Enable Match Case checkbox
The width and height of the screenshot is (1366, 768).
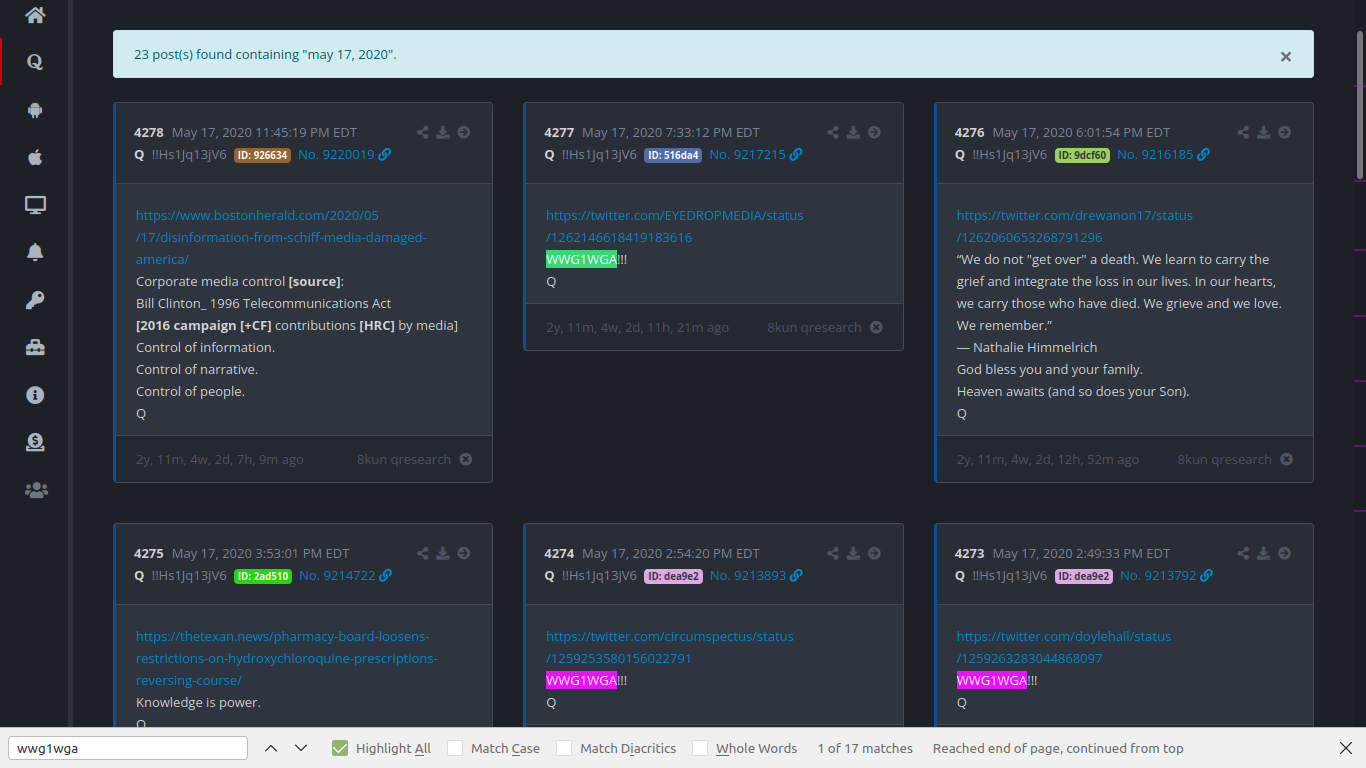point(455,748)
